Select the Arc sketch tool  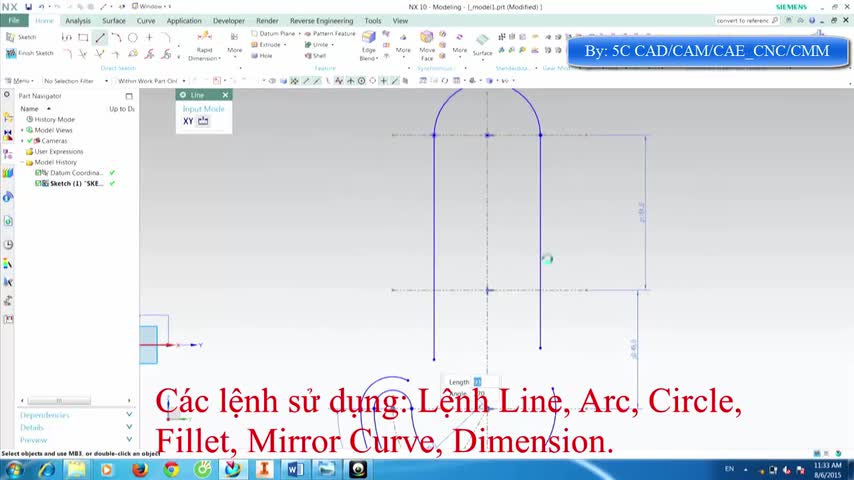click(116, 38)
